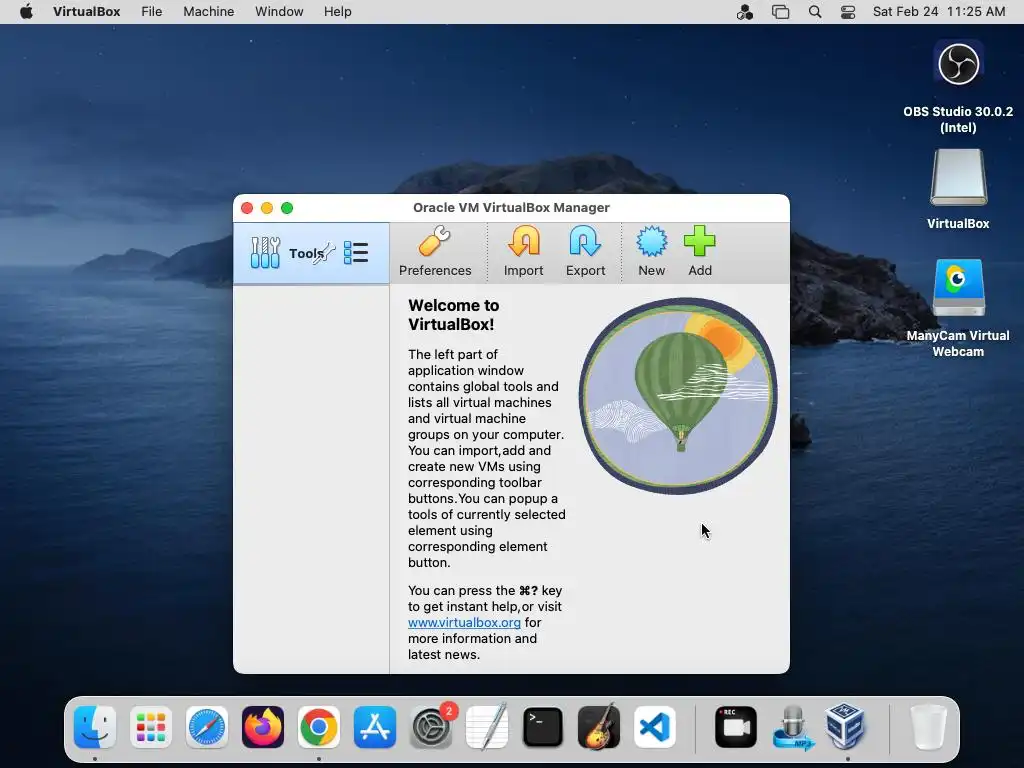Click the Export appliance toolbar icon

585,251
